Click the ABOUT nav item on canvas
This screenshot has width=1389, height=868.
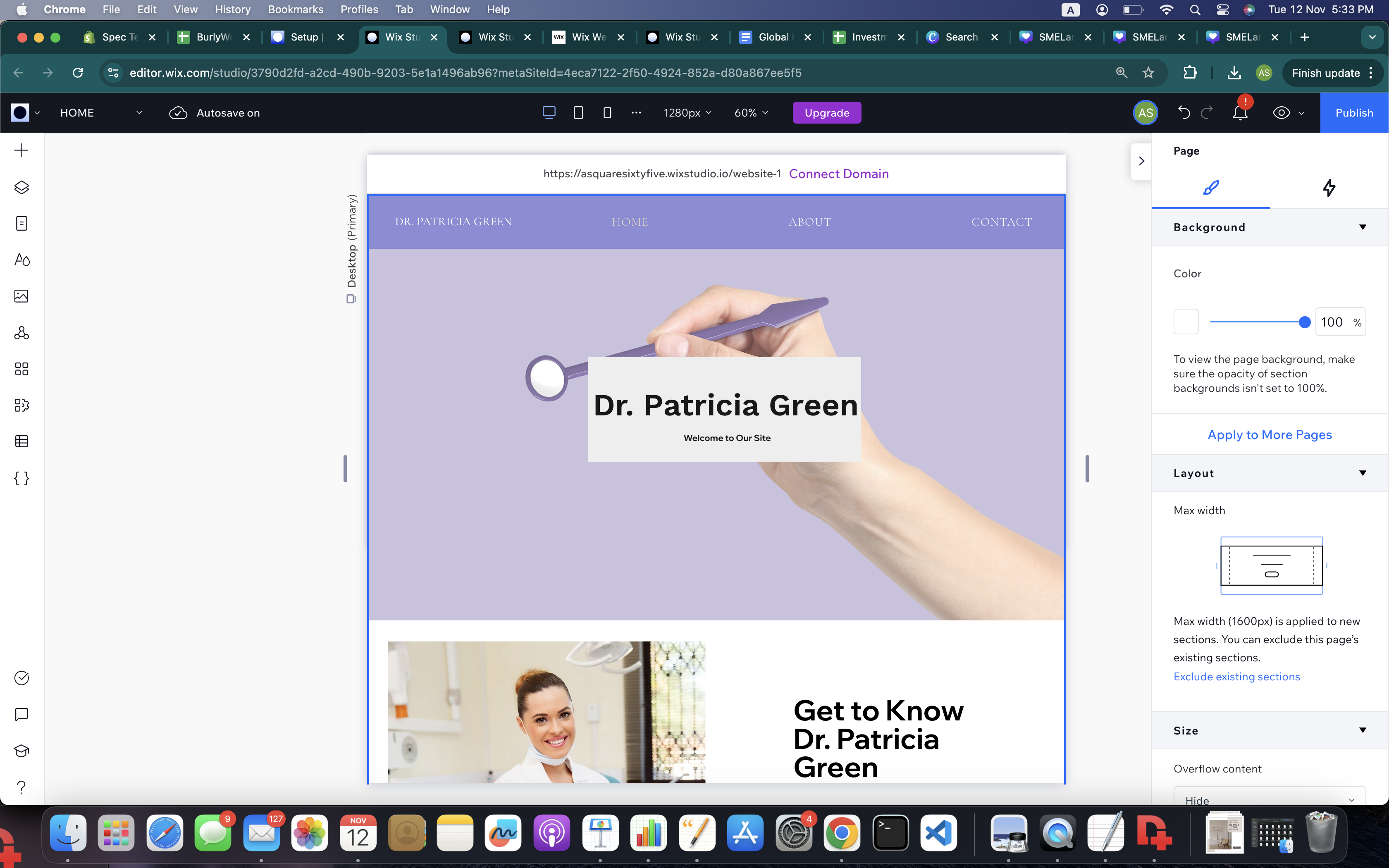point(809,222)
